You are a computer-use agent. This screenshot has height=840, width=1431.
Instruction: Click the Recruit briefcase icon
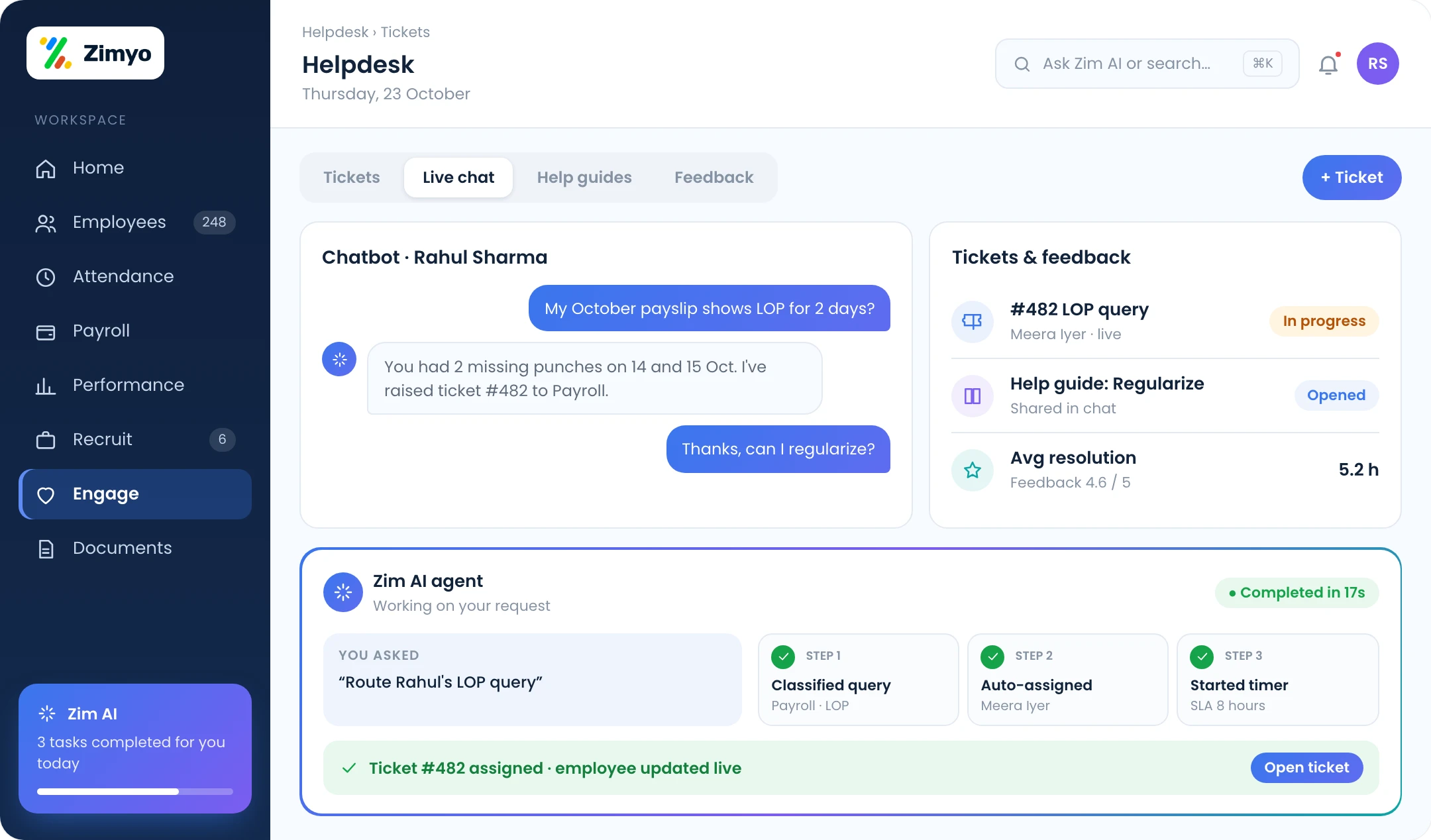[46, 440]
